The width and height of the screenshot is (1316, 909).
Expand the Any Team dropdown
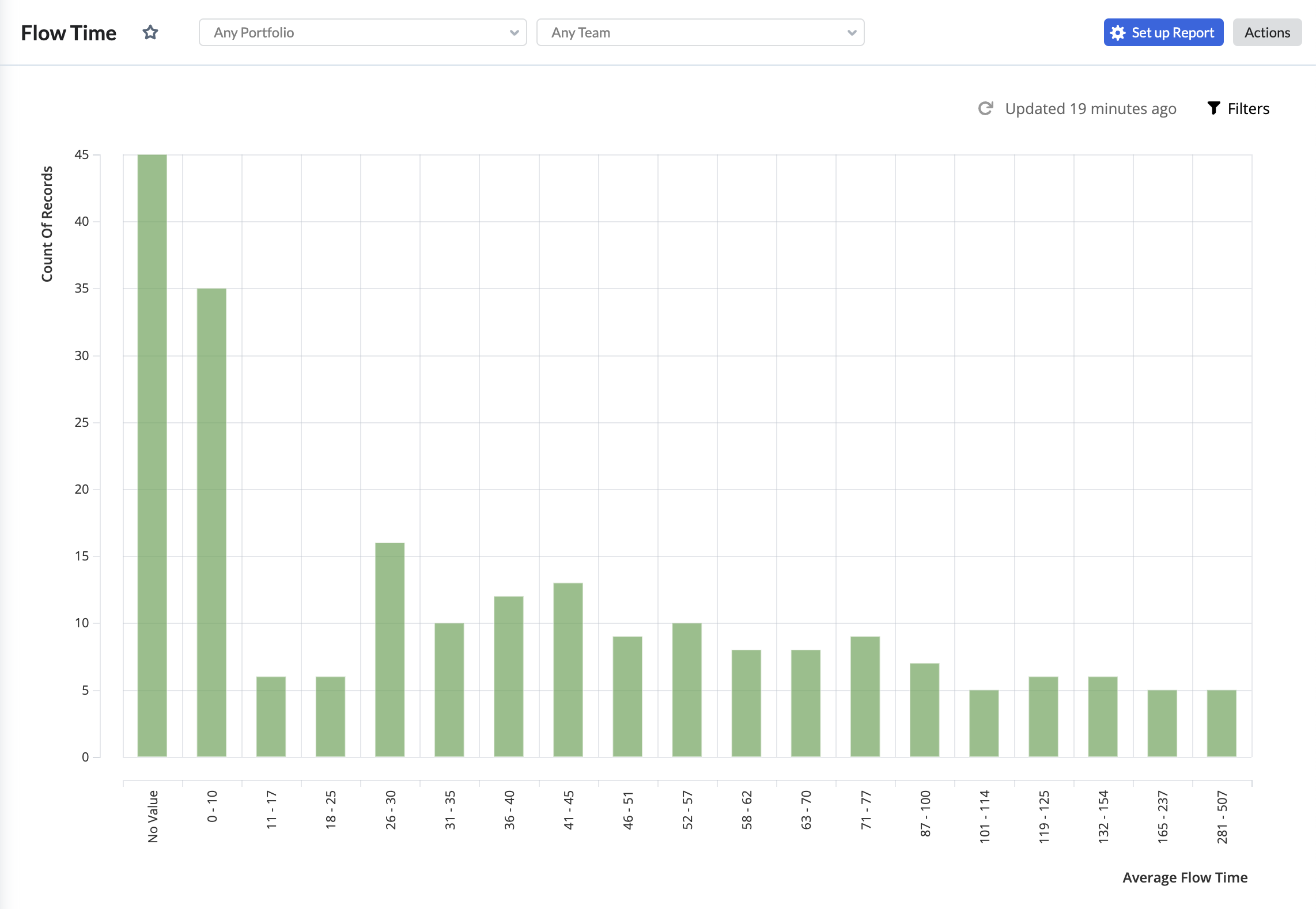coord(700,32)
